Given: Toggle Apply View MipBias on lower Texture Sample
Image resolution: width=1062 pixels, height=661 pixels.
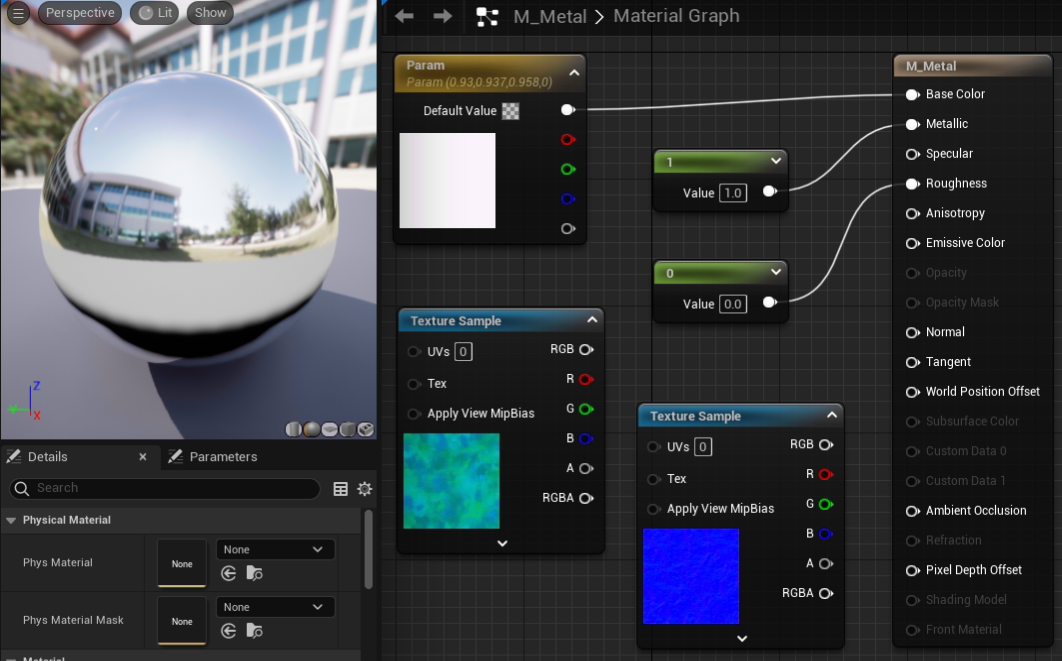Looking at the screenshot, I should [x=654, y=509].
